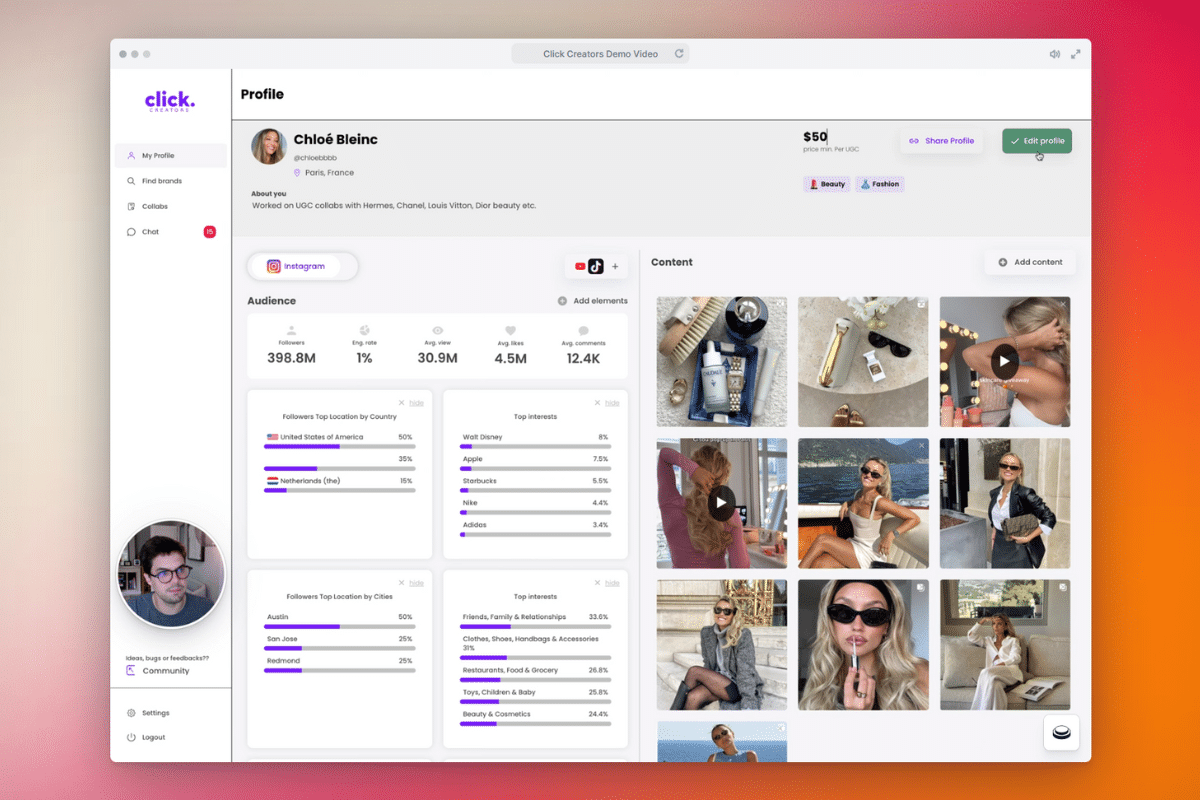Click the Starbucks interest row
This screenshot has width=1200, height=800.
tap(535, 485)
